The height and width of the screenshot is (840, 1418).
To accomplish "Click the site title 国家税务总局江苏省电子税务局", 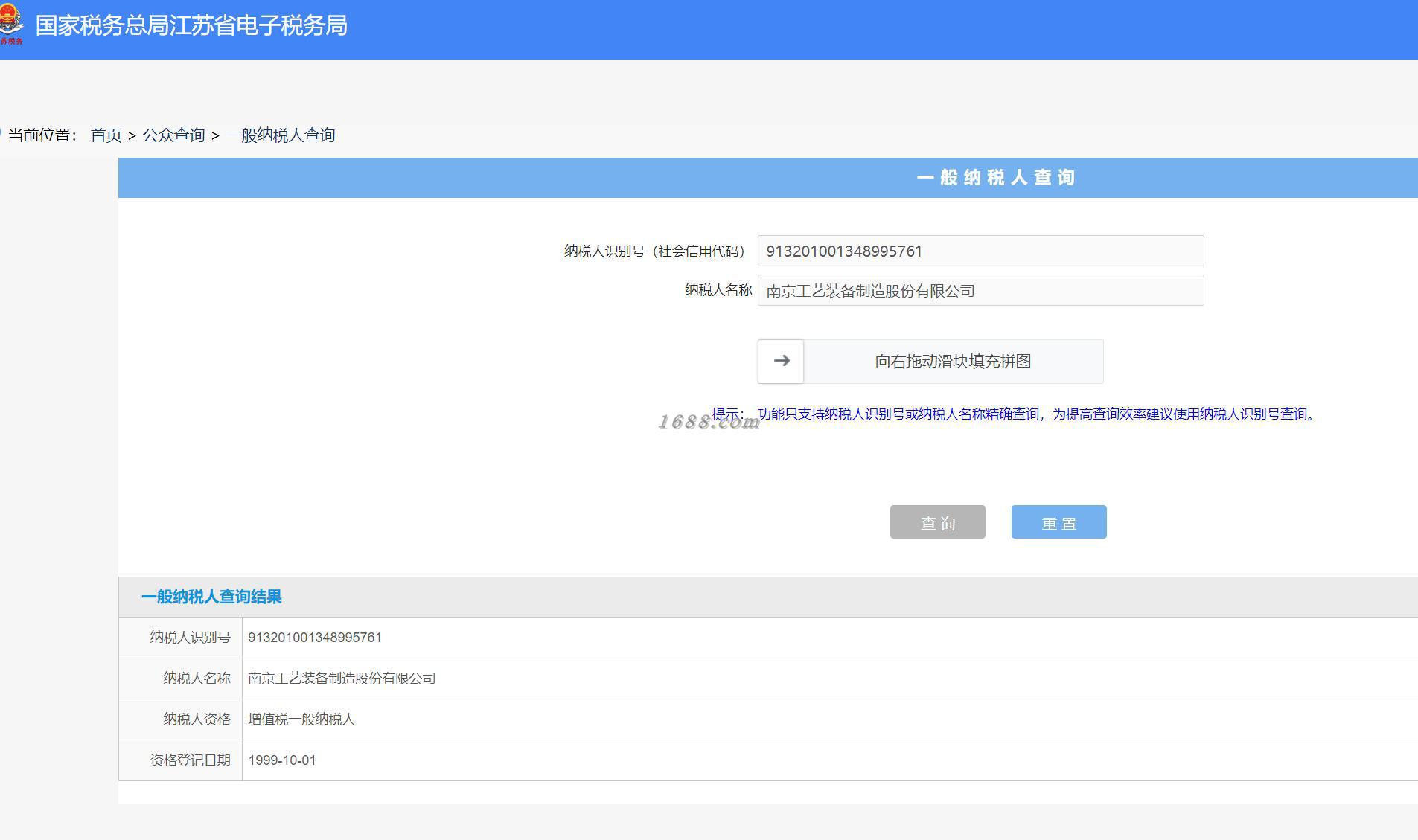I will [x=191, y=25].
